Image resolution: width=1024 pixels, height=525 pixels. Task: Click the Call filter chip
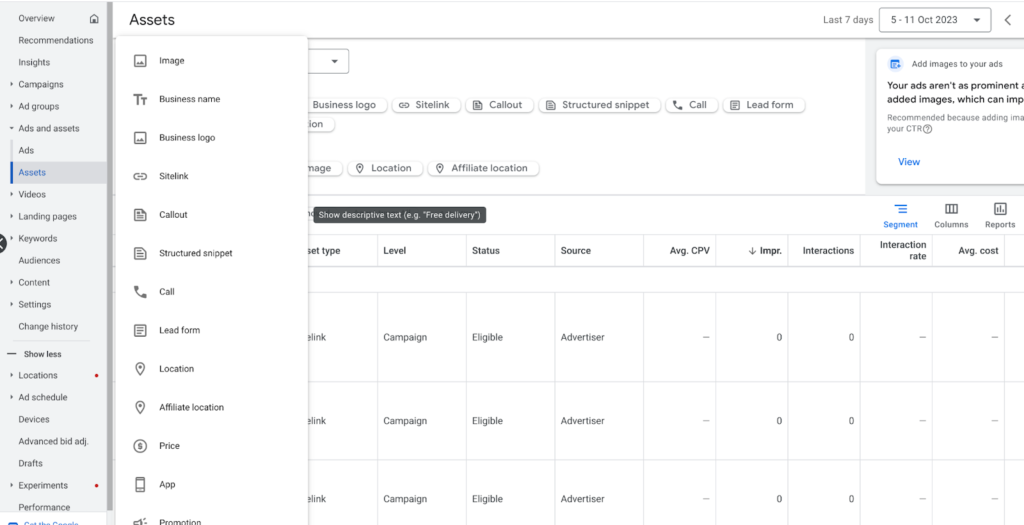[691, 105]
